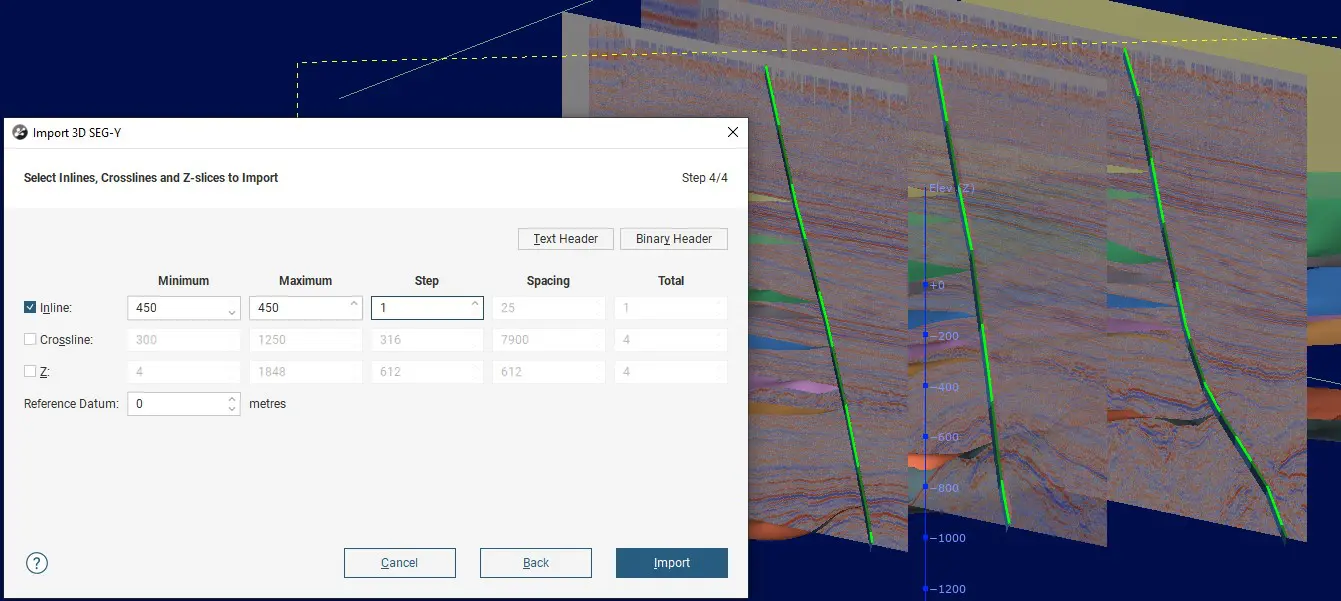Increase the Reference Datum with up arrow
Viewport: 1341px width, 601px height.
pyautogui.click(x=232, y=399)
